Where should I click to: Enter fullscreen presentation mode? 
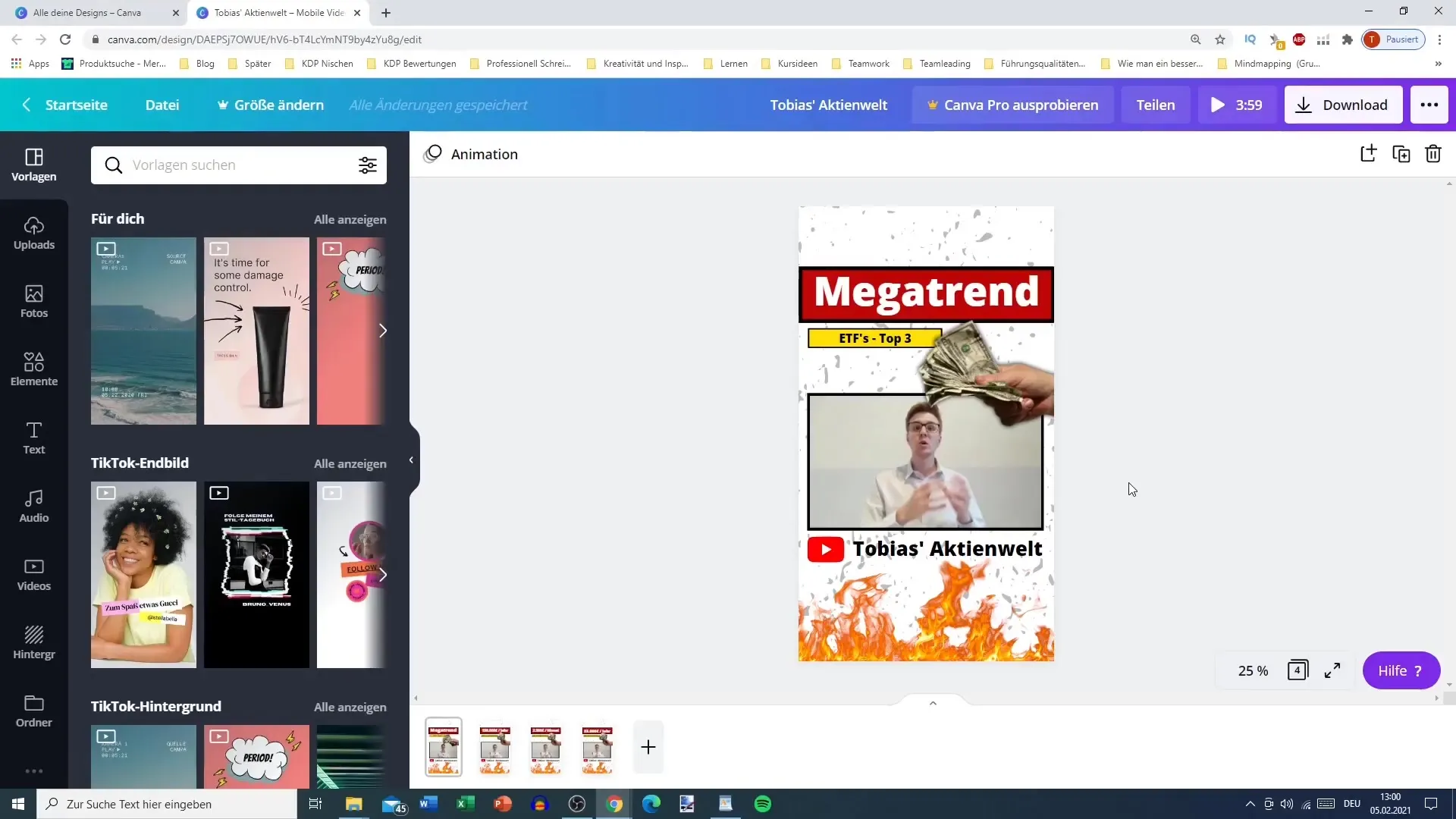pyautogui.click(x=1332, y=670)
